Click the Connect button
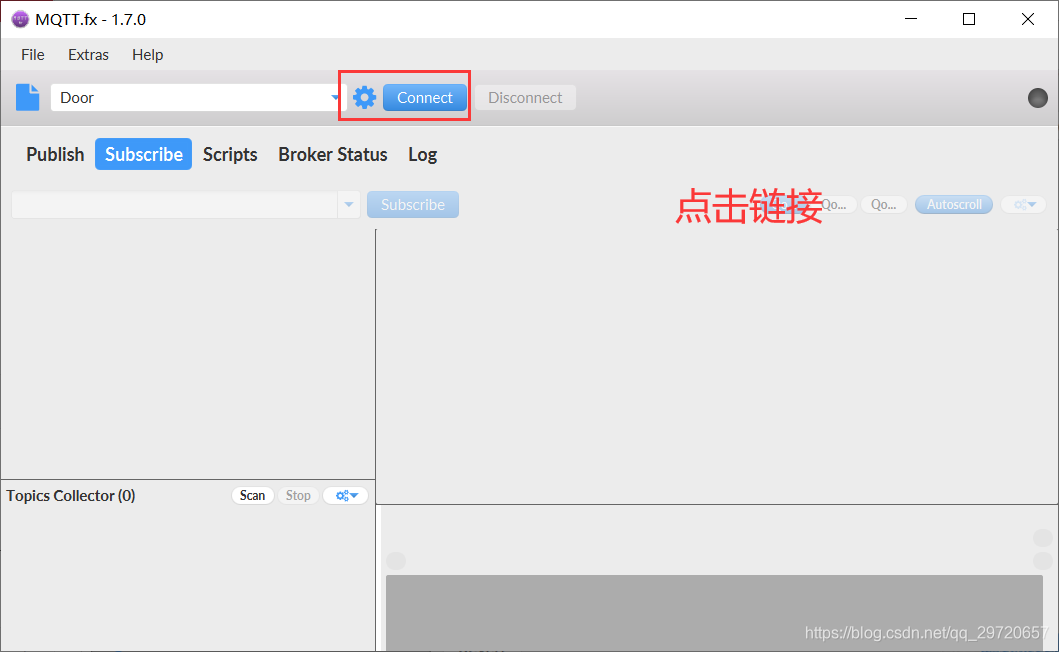The height and width of the screenshot is (652, 1059). (425, 97)
